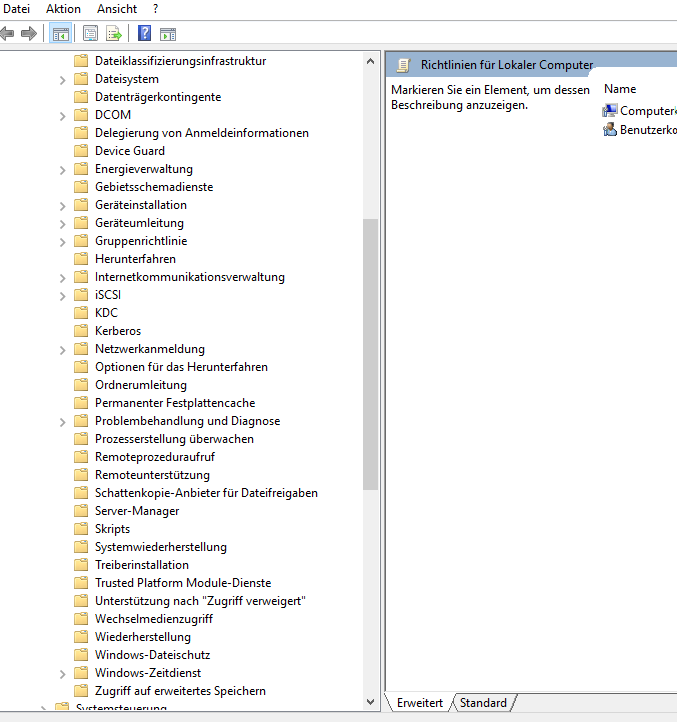The width and height of the screenshot is (677, 722).
Task: Click the Computerkonfiguration icon in the right pane
Action: (609, 111)
